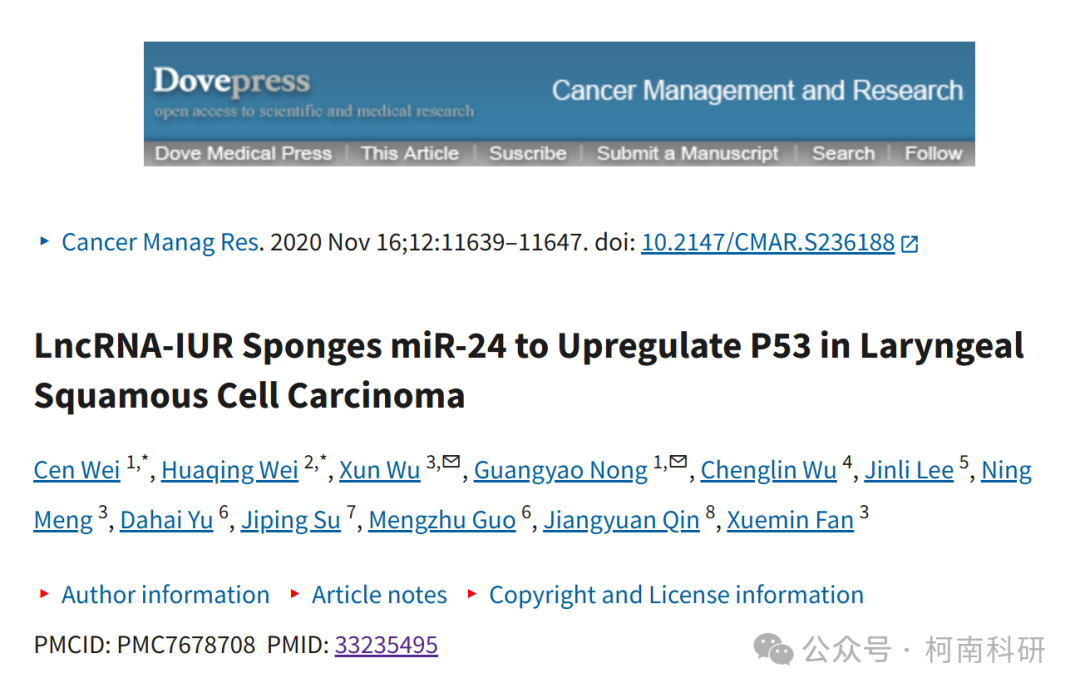1080x693 pixels.
Task: Expand the Author information section
Action: click(x=165, y=594)
